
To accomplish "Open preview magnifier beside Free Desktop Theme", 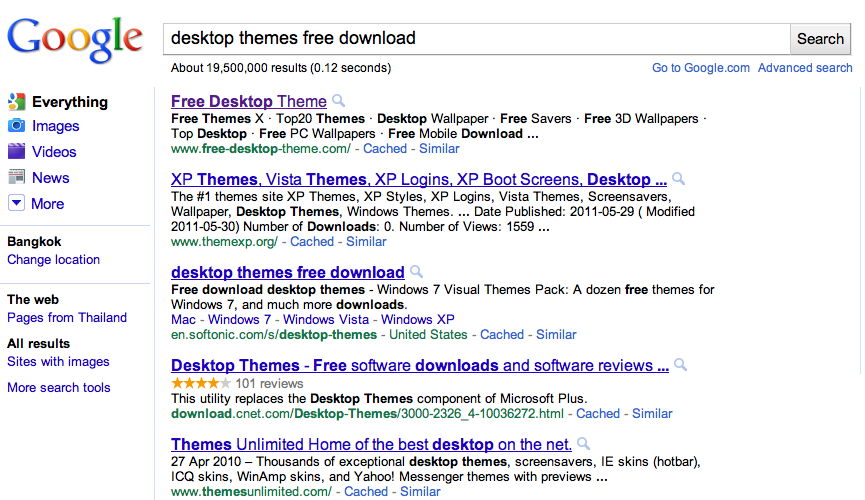I will pyautogui.click(x=339, y=100).
